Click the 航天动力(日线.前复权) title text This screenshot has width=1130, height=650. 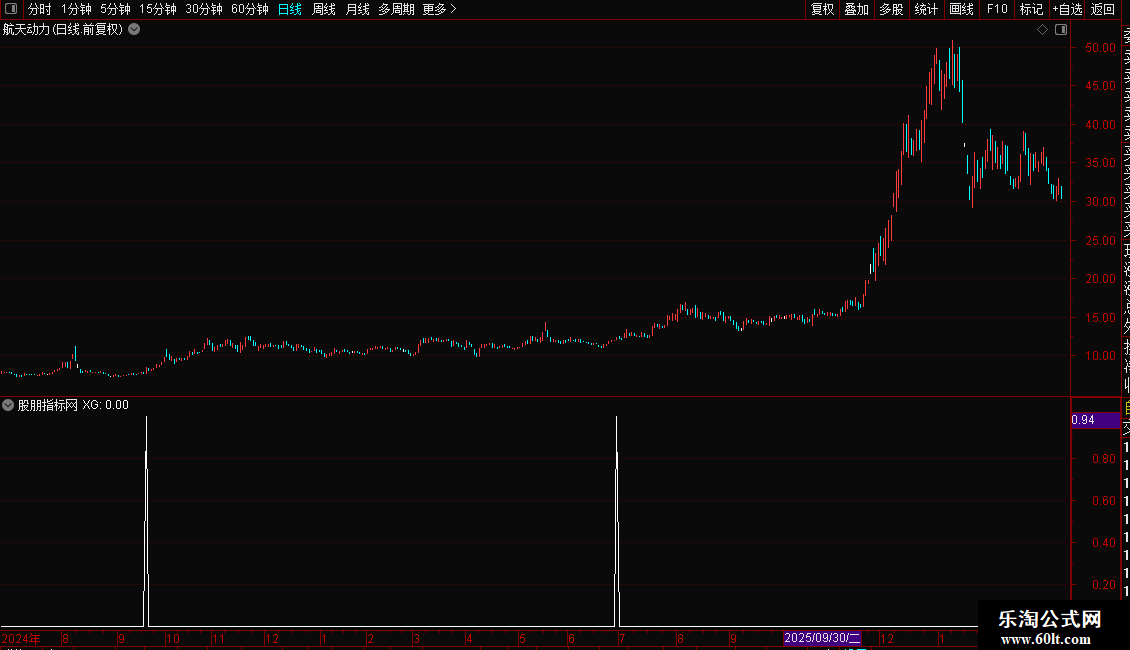coord(63,30)
